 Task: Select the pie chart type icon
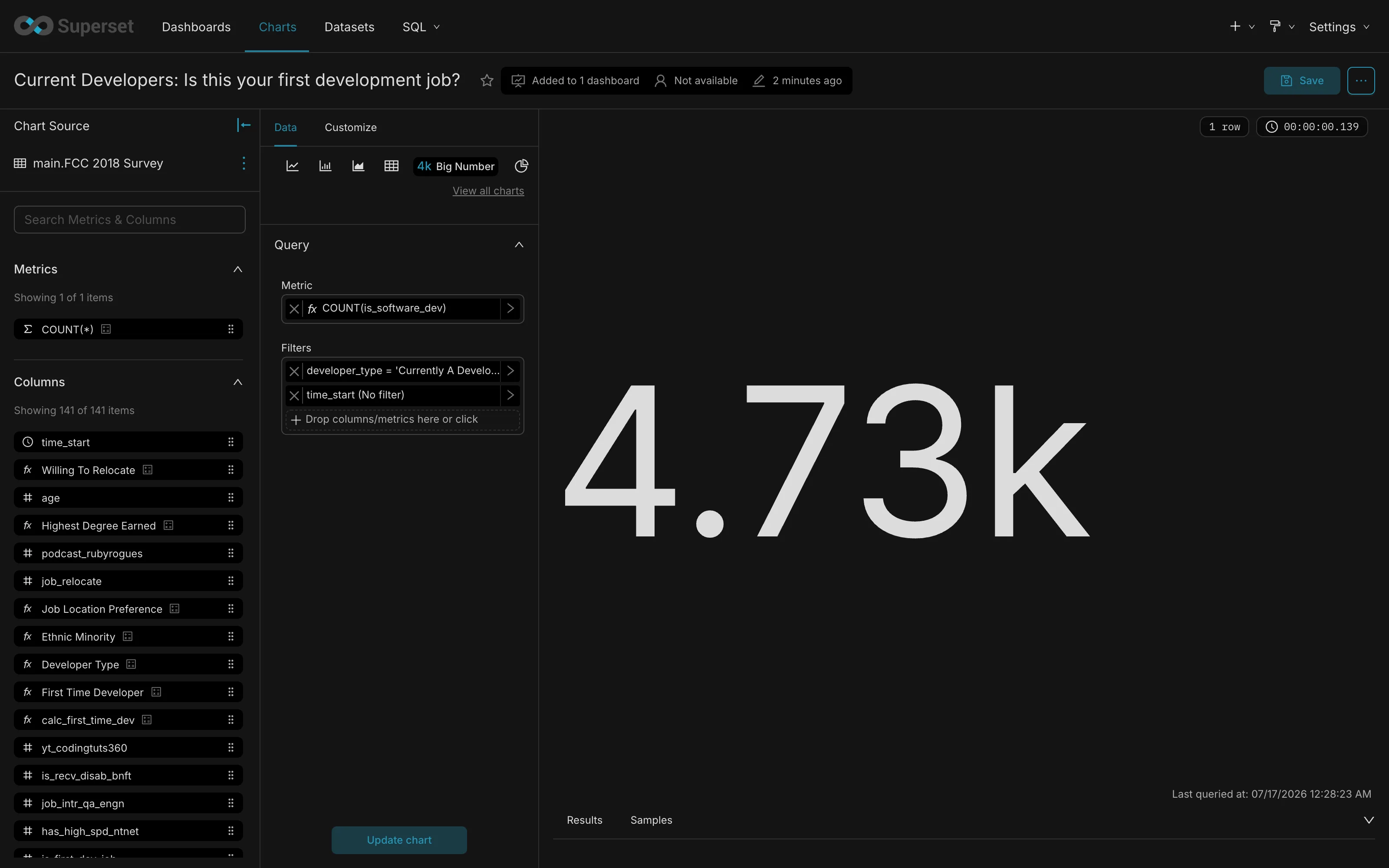[x=521, y=166]
